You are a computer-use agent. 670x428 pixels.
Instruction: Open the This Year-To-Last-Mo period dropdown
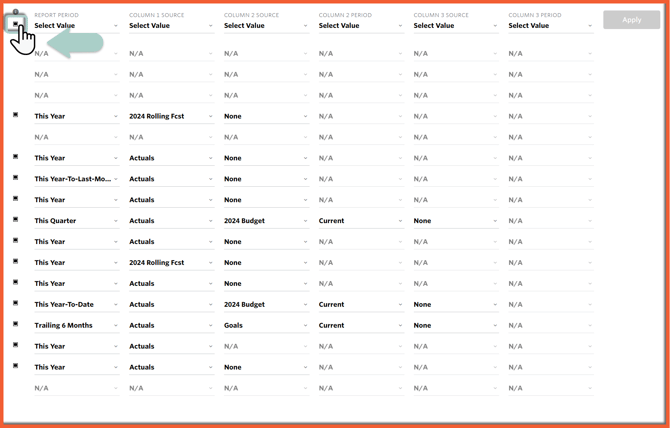[x=76, y=179]
